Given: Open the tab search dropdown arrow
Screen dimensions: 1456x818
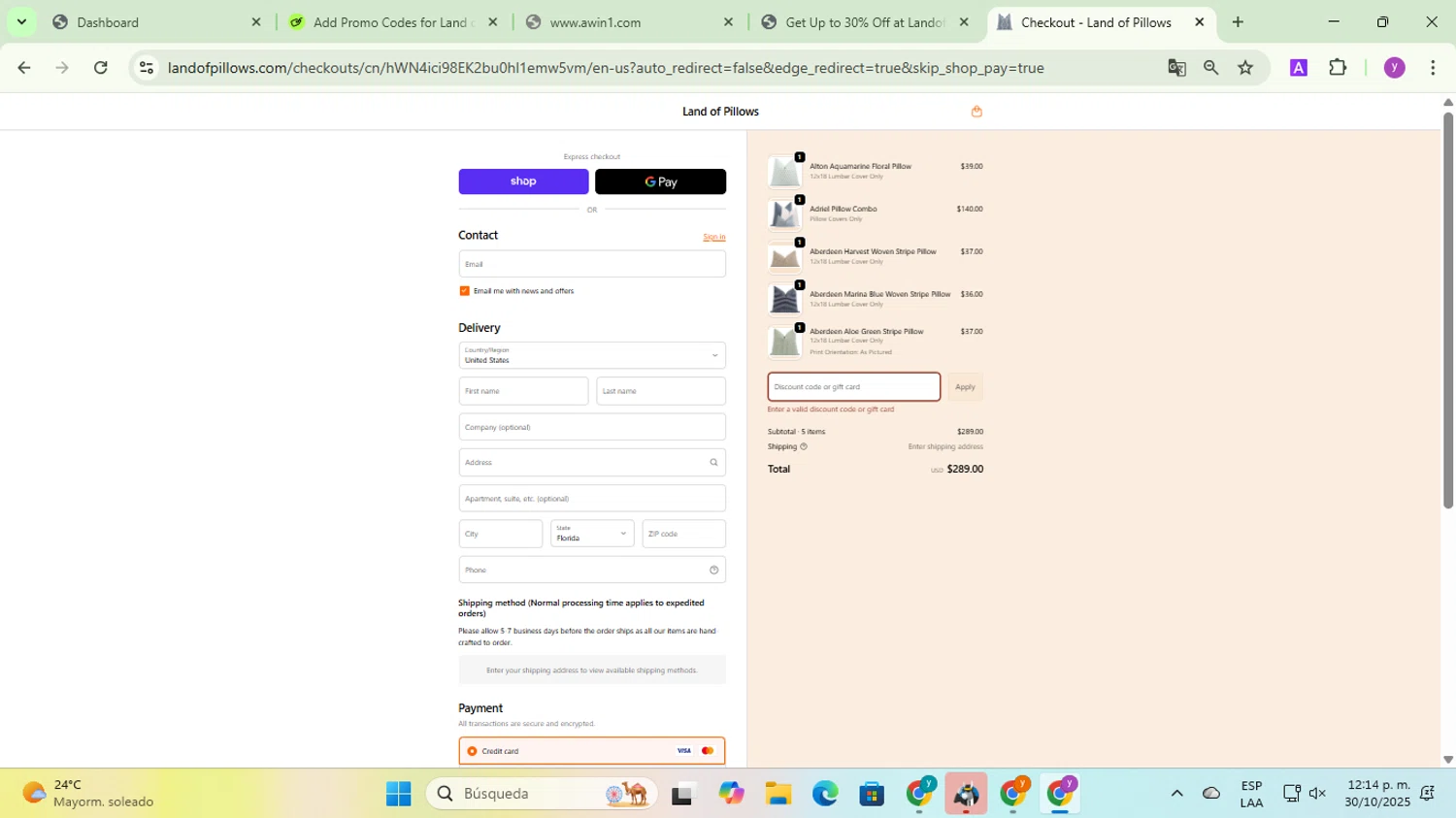Looking at the screenshot, I should click(21, 21).
